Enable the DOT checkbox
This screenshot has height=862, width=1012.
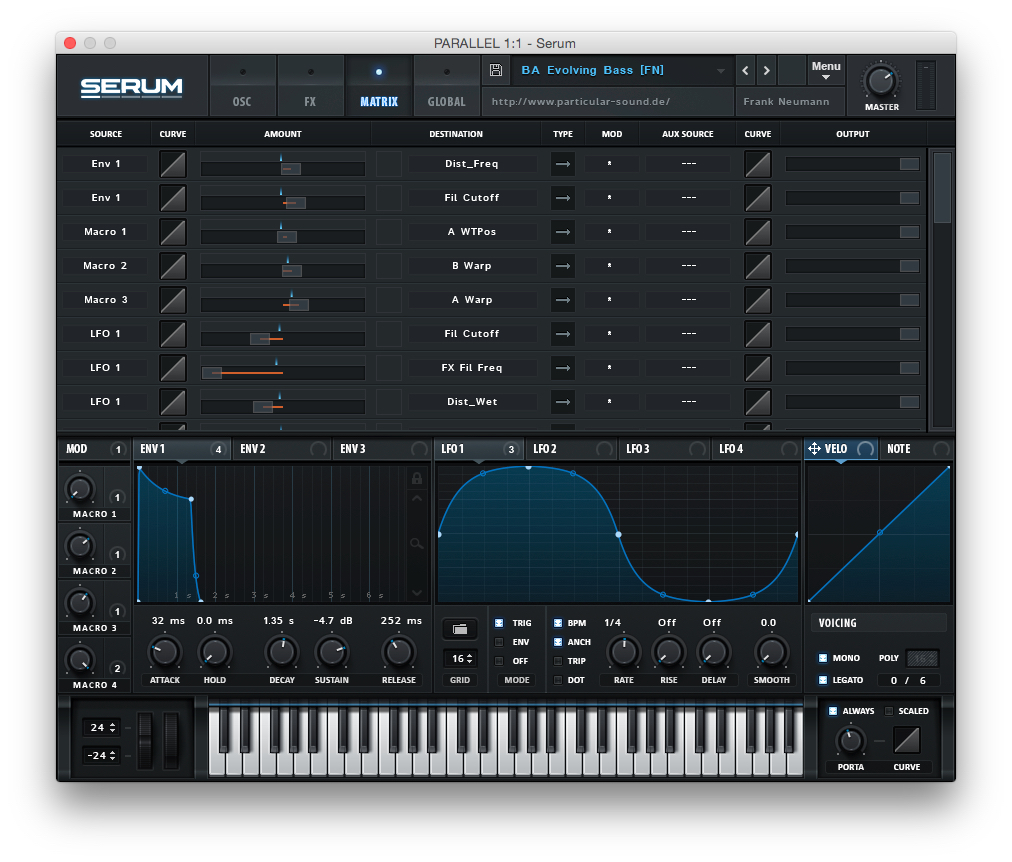coord(558,680)
